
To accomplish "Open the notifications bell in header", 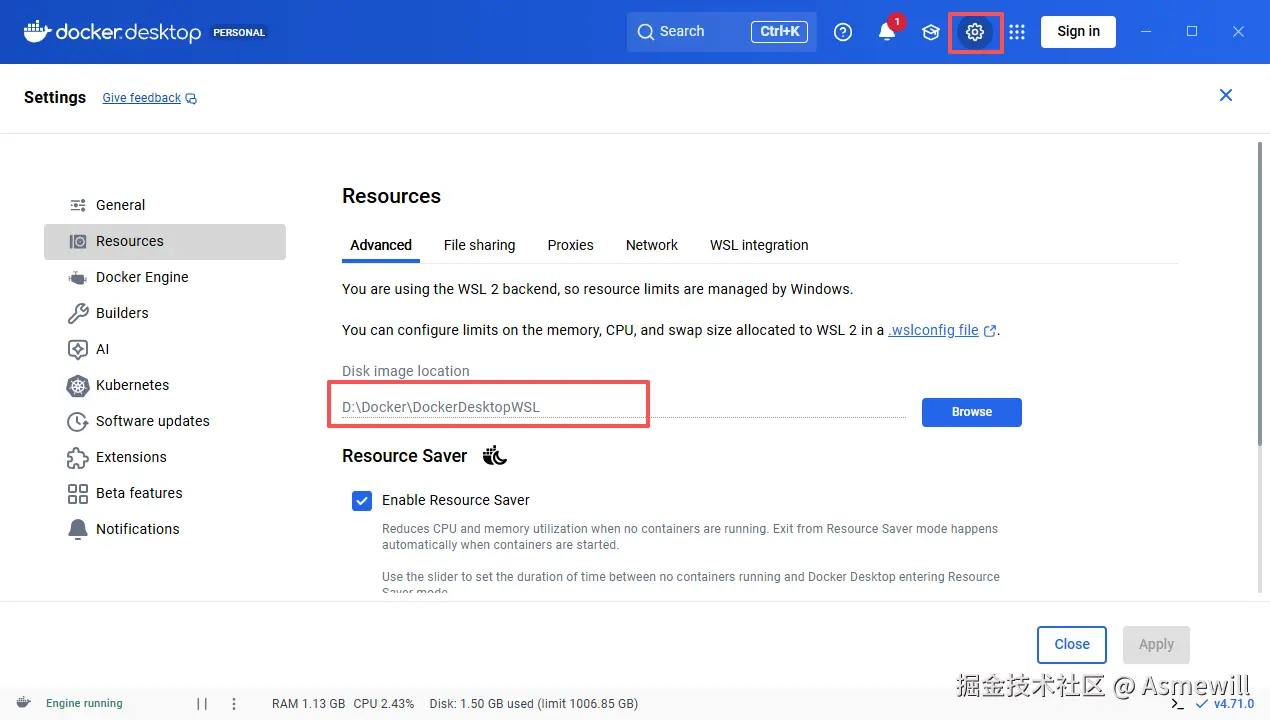I will click(x=887, y=32).
